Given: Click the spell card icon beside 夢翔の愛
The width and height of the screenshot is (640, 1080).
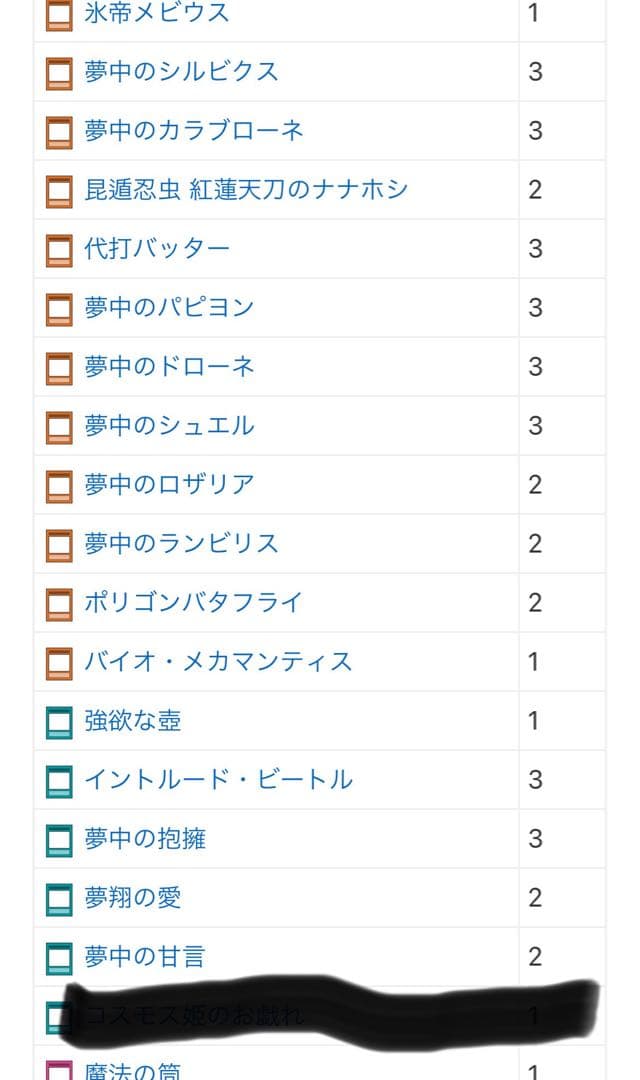Looking at the screenshot, I should 59,899.
